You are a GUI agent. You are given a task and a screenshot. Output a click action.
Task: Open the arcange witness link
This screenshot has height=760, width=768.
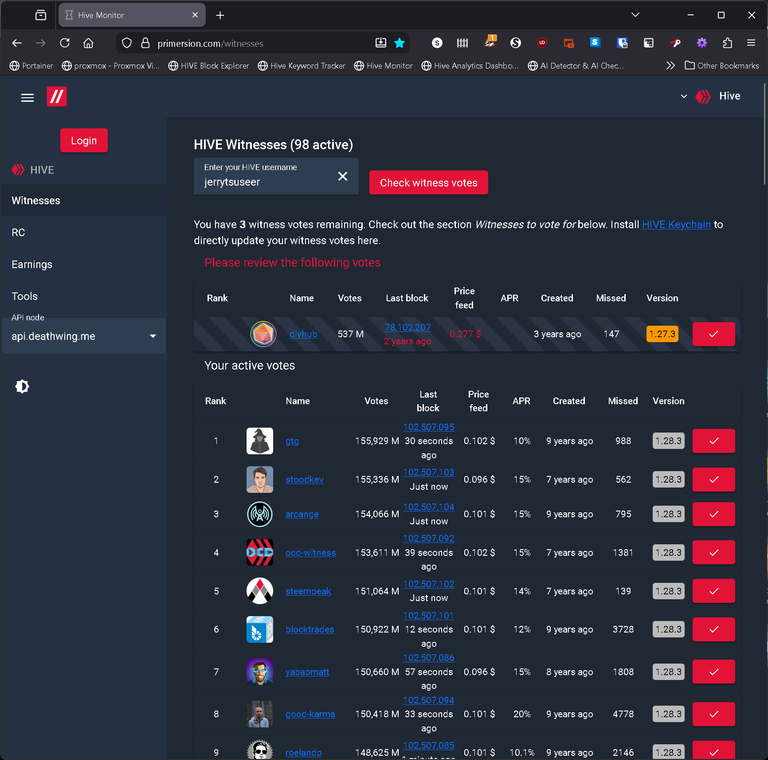tap(302, 514)
